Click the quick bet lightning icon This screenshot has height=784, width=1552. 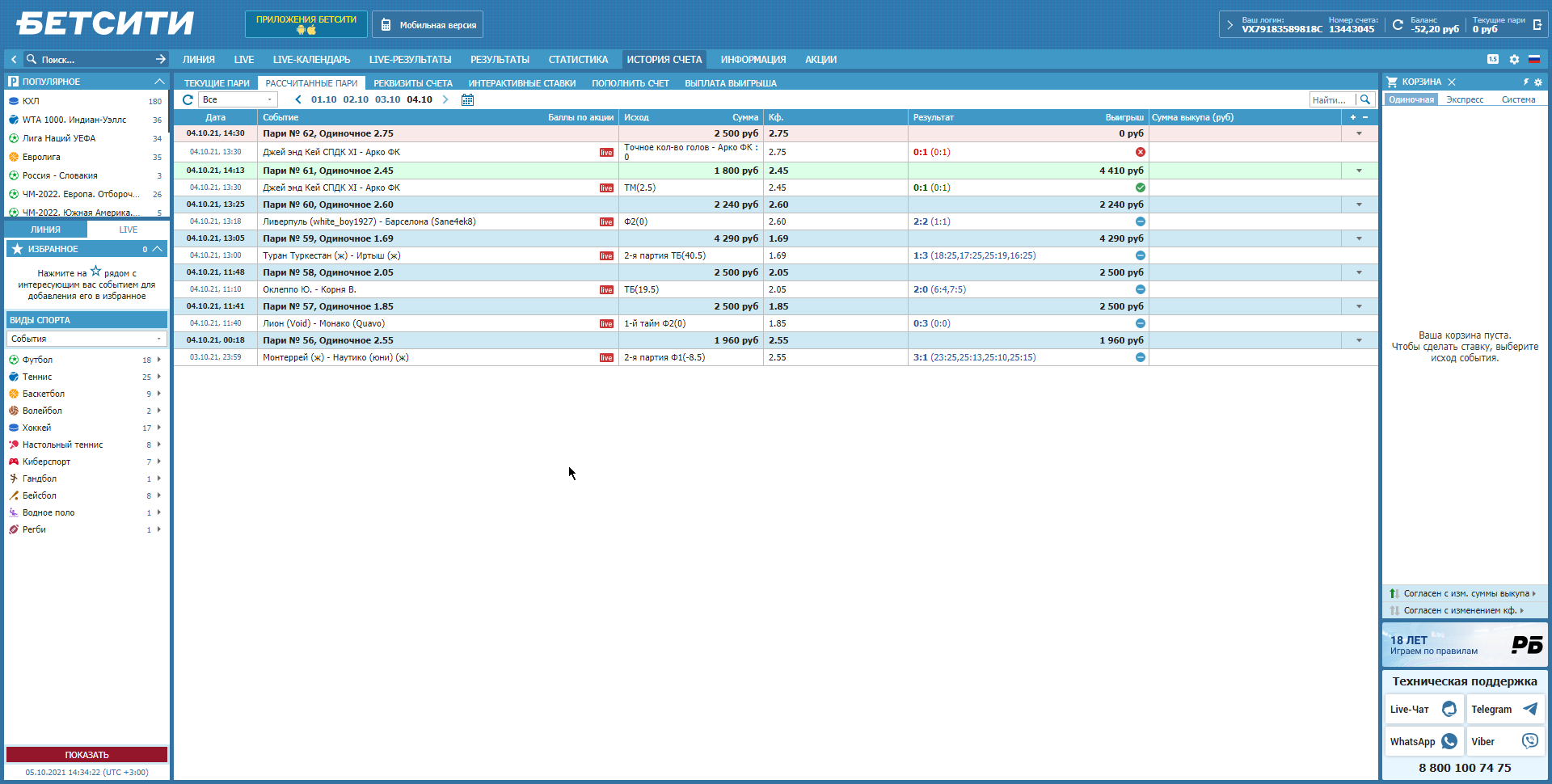point(1525,82)
